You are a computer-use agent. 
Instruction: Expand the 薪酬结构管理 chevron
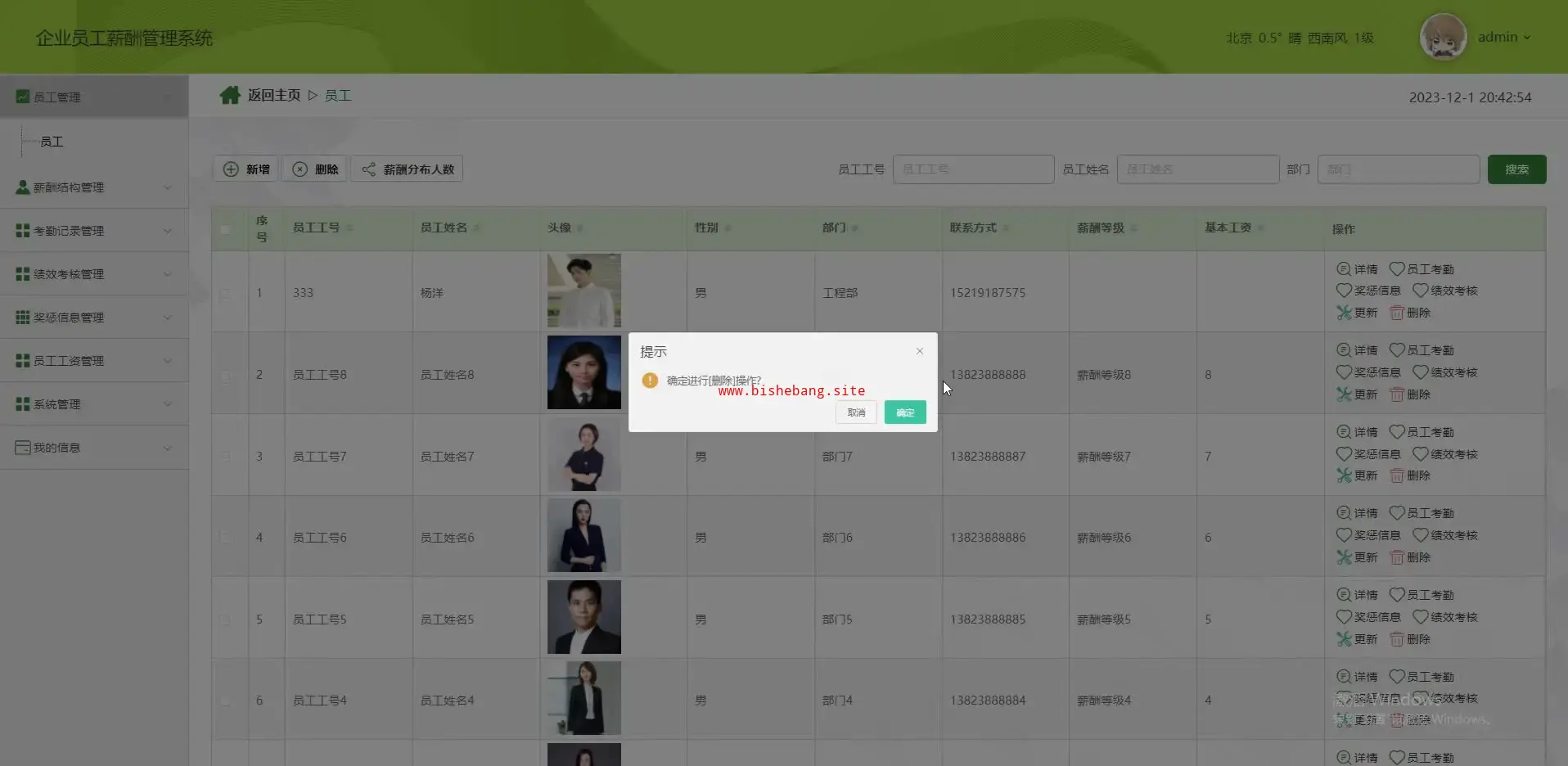pyautogui.click(x=168, y=187)
